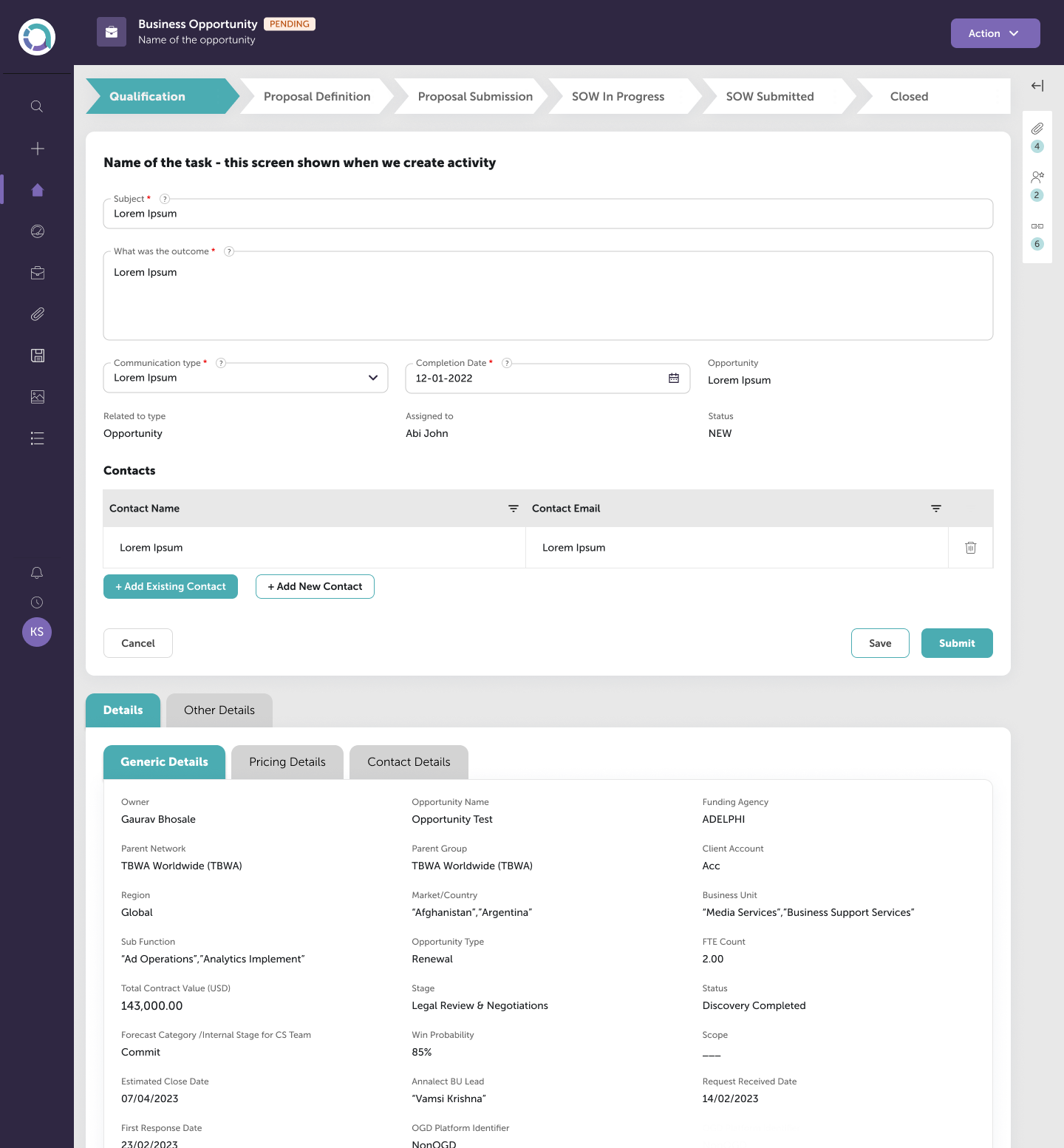Open the notifications bell icon
Image resolution: width=1064 pixels, height=1148 pixels.
point(37,573)
